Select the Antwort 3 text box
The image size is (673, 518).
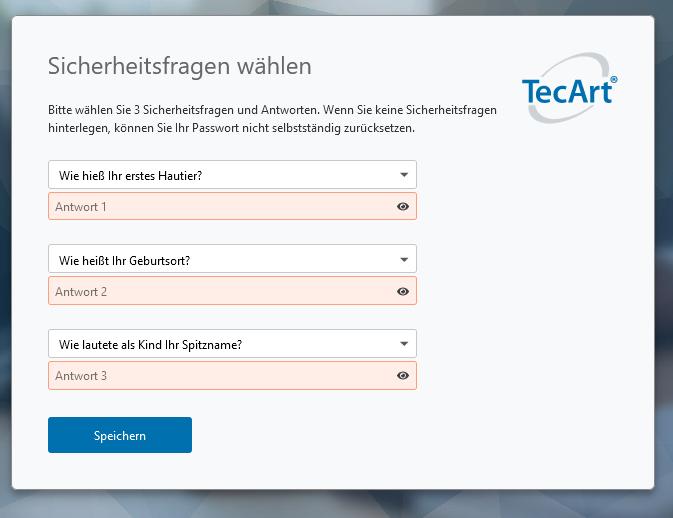pos(220,376)
